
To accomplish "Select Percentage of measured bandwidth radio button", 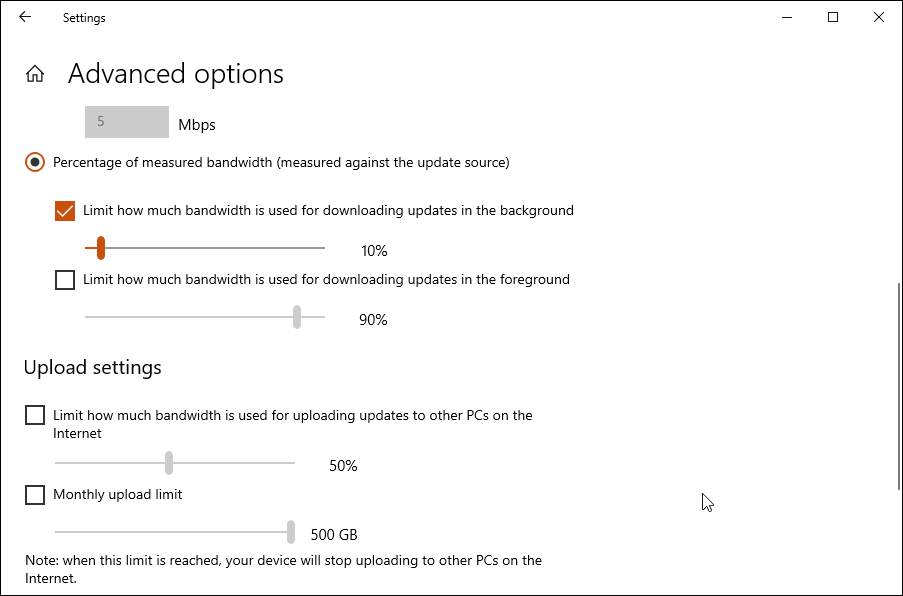I will [x=35, y=162].
